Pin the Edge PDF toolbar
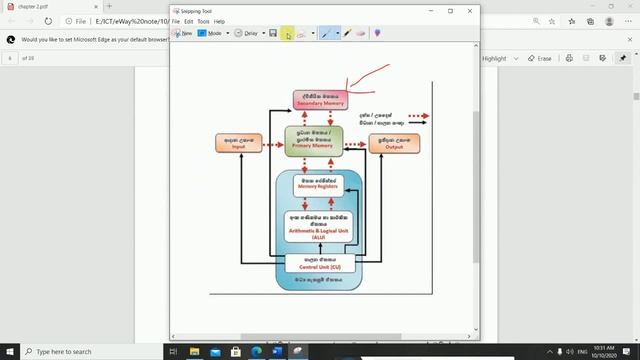Screen dimensions: 640x360 click(623, 58)
